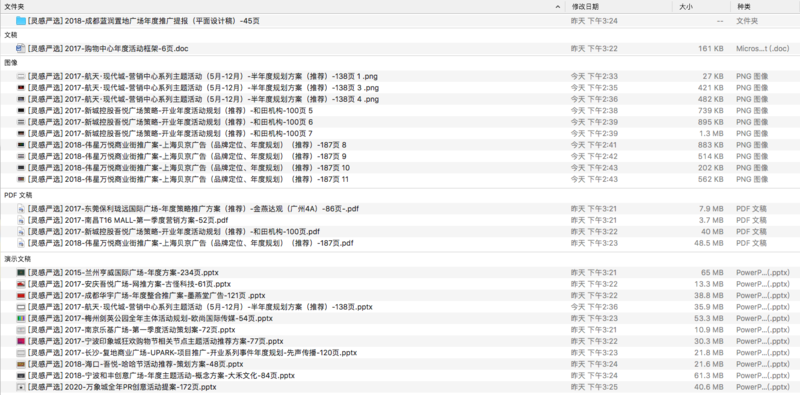
Task: Click PDF icon for 东莞保利瑞远国际广场 file
Action: tap(21, 209)
